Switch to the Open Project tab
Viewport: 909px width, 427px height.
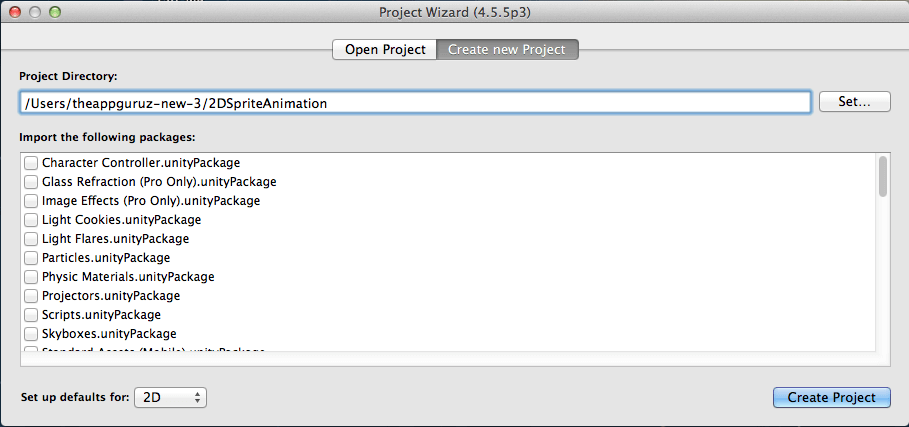click(x=385, y=50)
